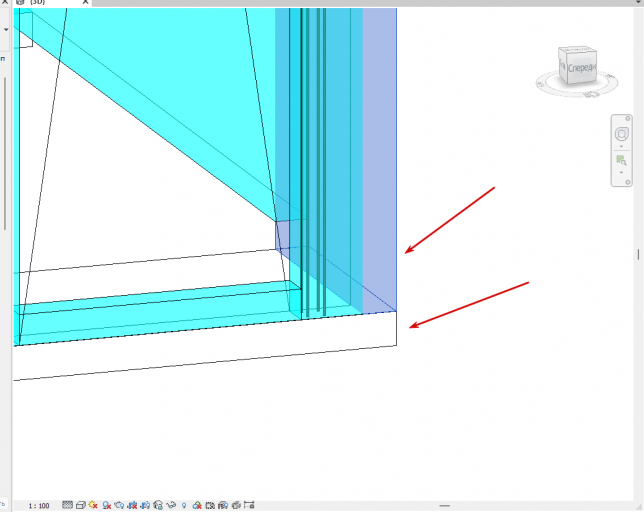Open the view scale 1 : 100 selector
The image size is (644, 512).
coord(39,505)
